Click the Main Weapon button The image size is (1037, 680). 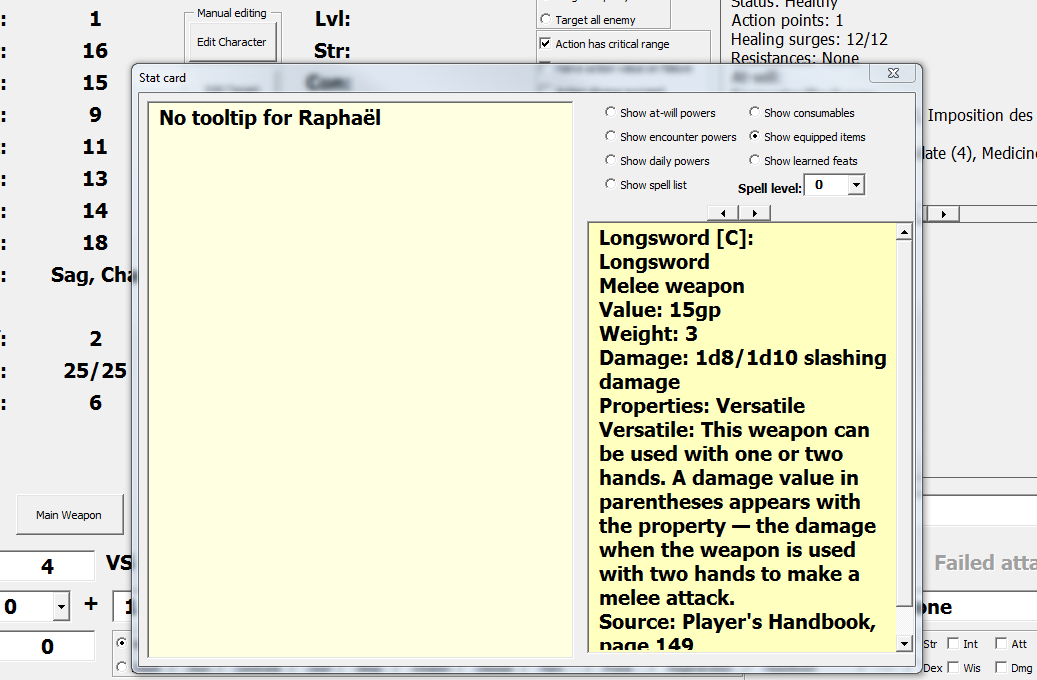click(x=69, y=515)
